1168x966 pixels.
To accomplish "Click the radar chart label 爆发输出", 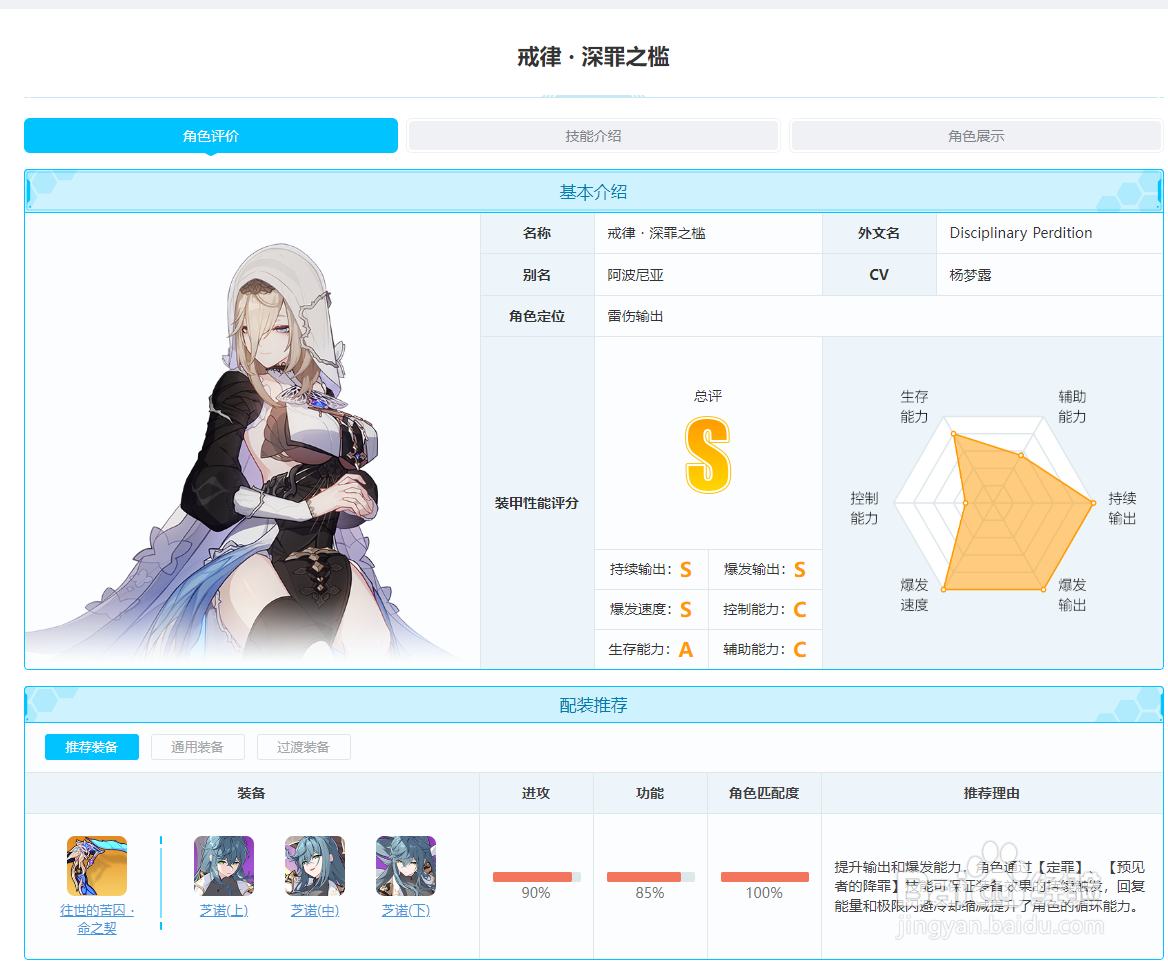I will pos(1072,595).
